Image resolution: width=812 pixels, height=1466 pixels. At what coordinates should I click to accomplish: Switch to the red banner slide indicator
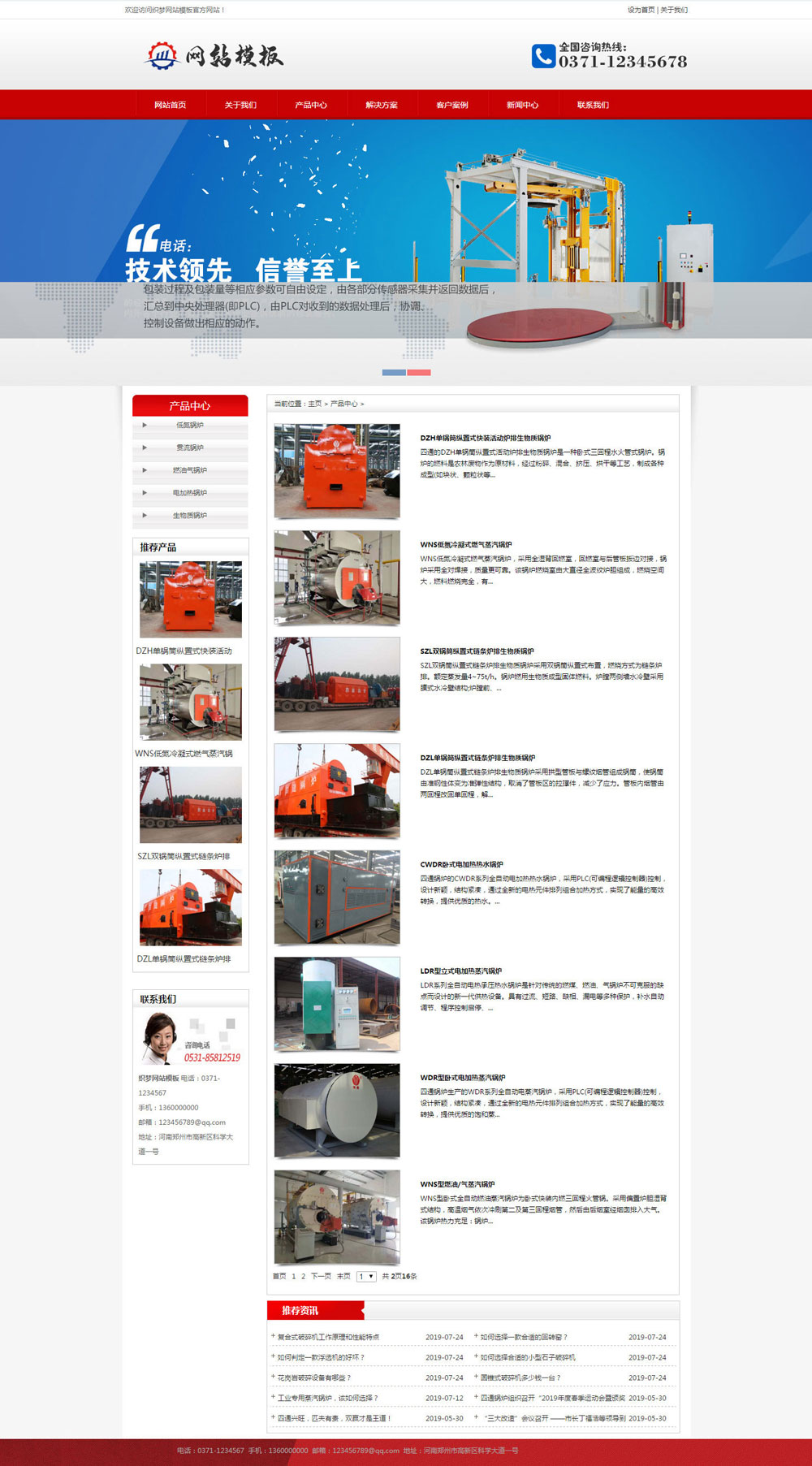coord(419,372)
